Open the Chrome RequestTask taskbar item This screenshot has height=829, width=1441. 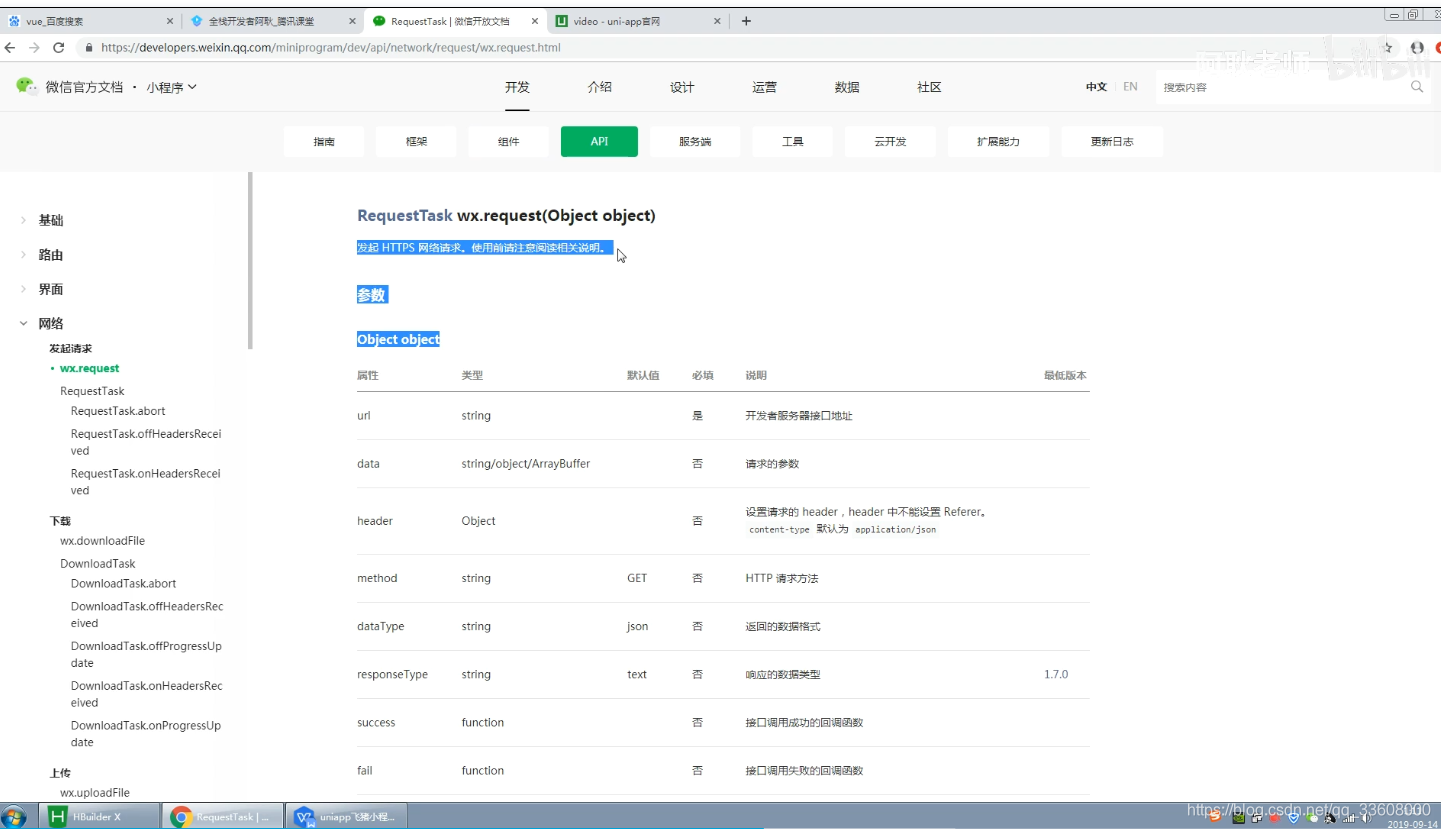[x=222, y=816]
